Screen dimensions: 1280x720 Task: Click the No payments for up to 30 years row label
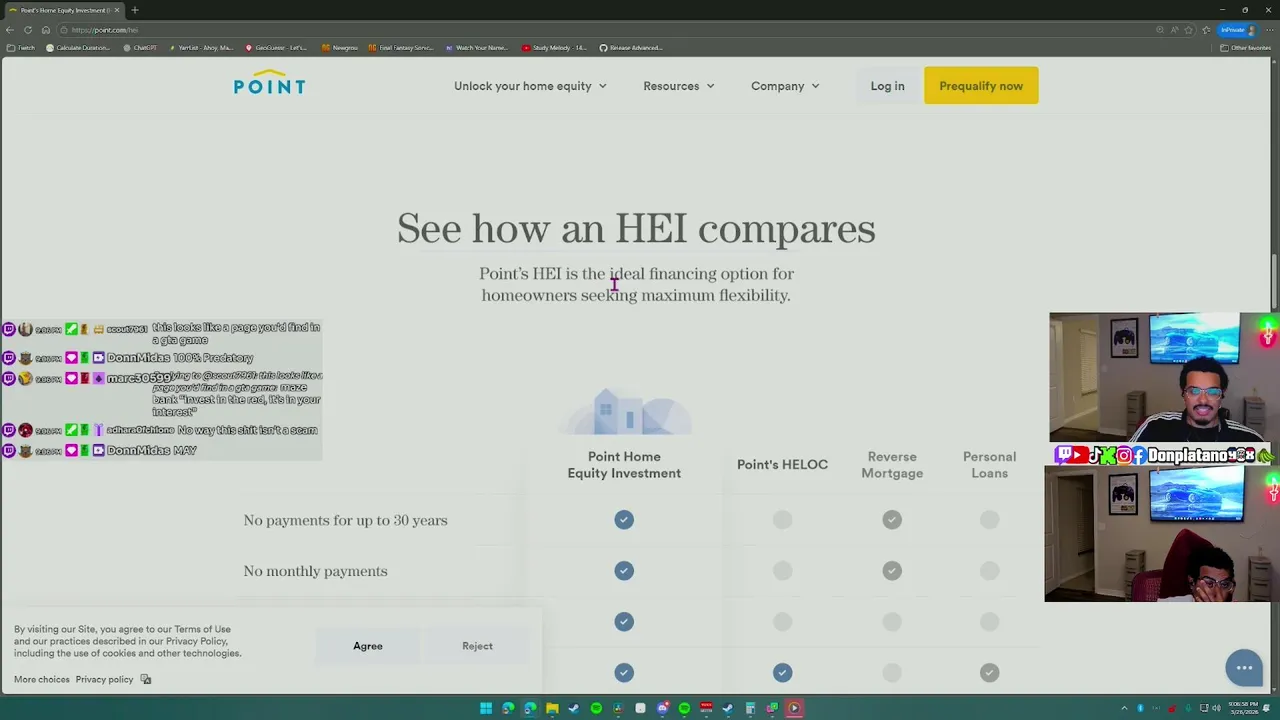click(345, 520)
